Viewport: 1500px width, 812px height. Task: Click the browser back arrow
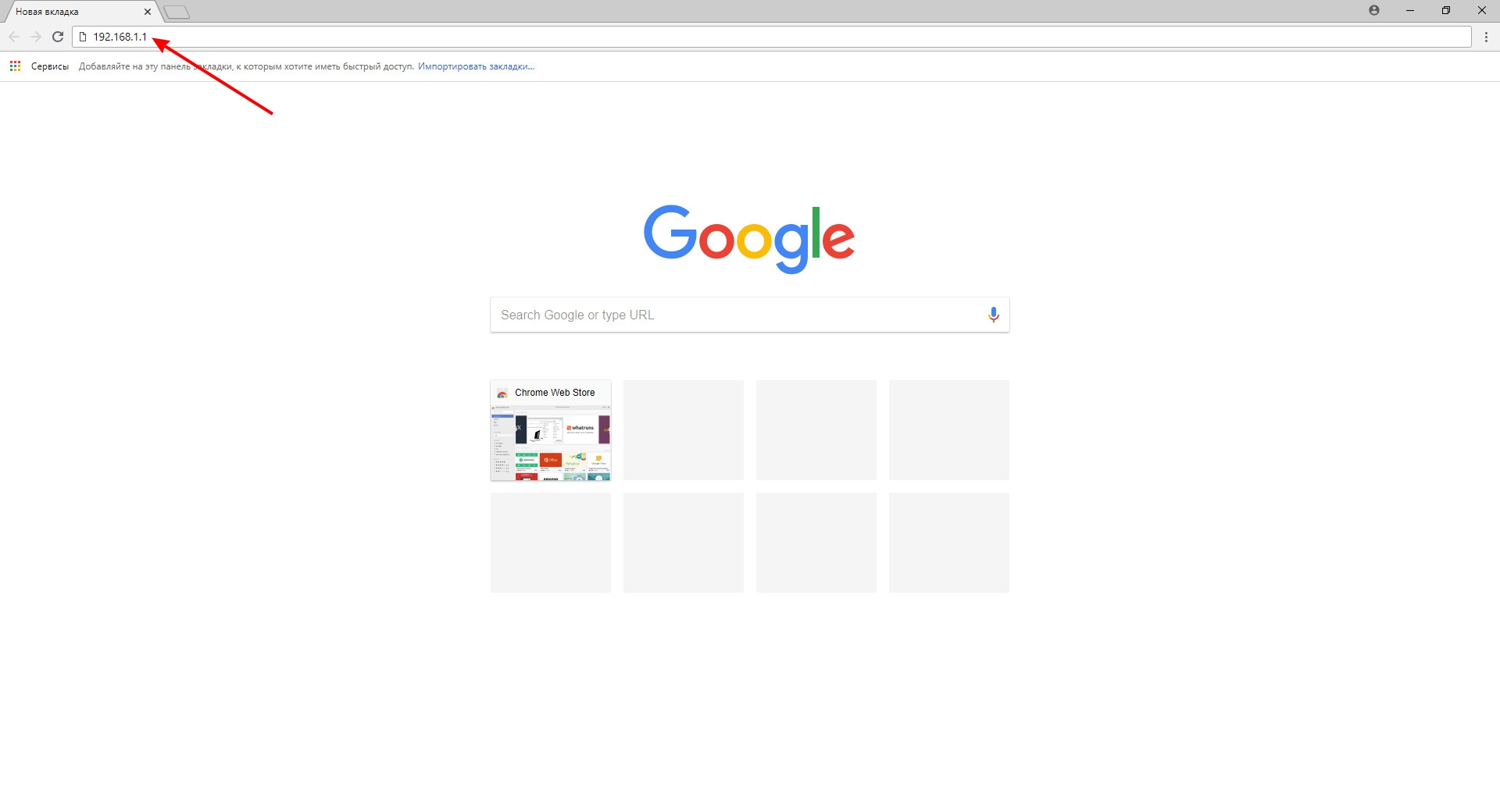(14, 37)
